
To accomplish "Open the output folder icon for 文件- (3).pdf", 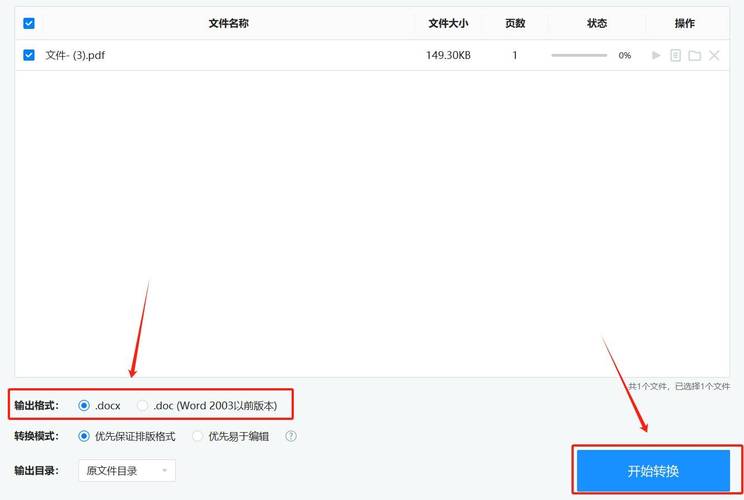I will tap(695, 56).
